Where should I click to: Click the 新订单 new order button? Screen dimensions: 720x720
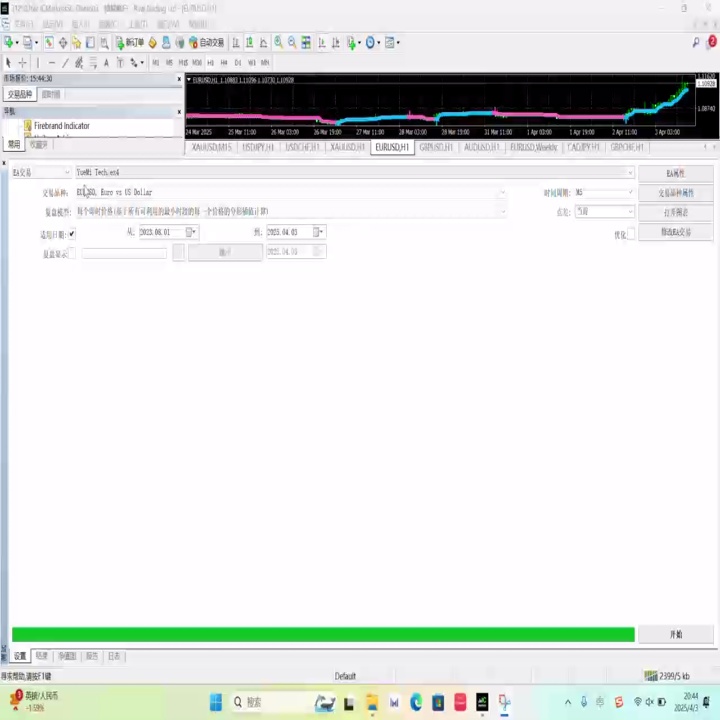point(130,43)
